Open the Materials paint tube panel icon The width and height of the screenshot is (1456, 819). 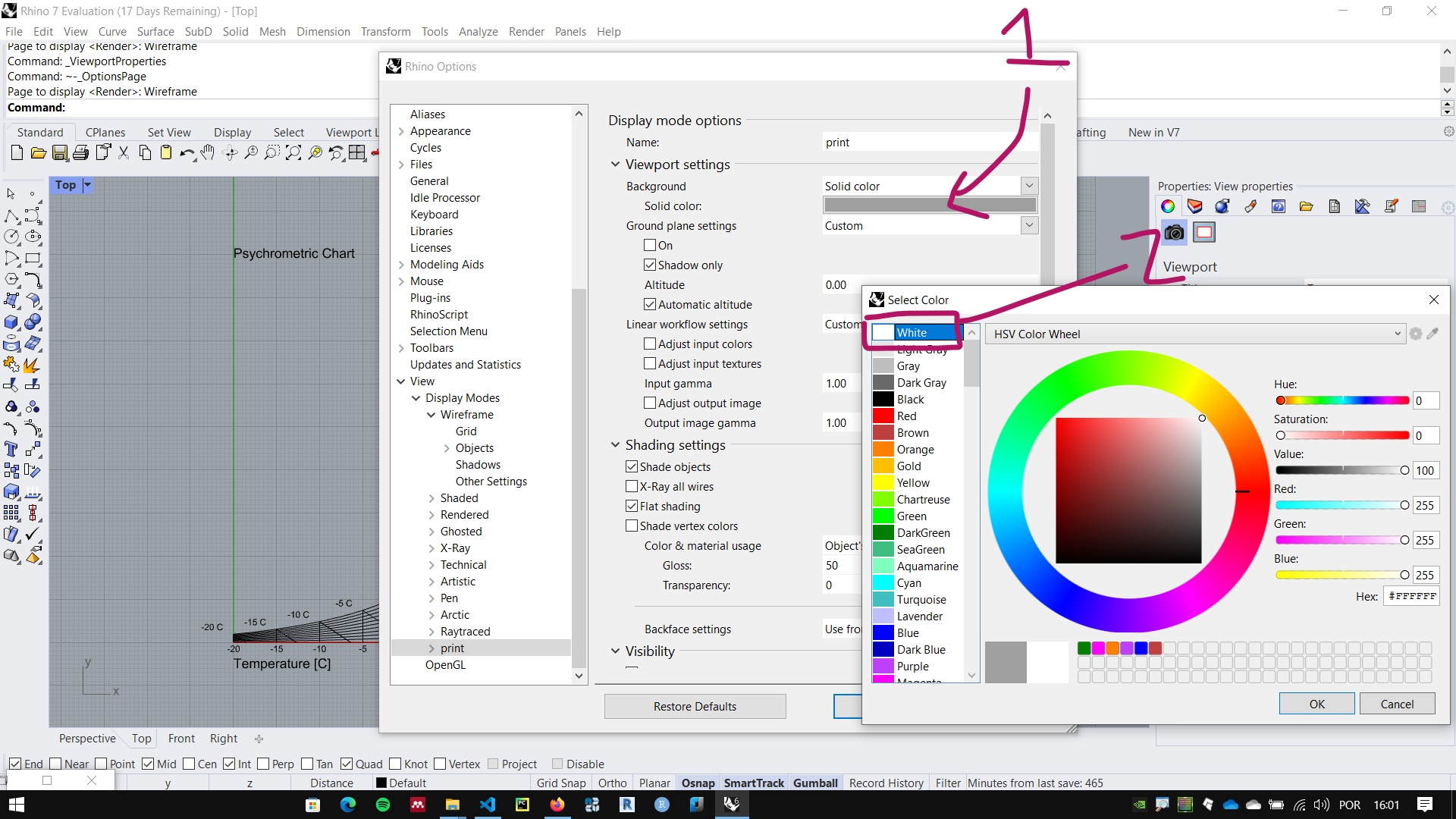tap(1250, 206)
